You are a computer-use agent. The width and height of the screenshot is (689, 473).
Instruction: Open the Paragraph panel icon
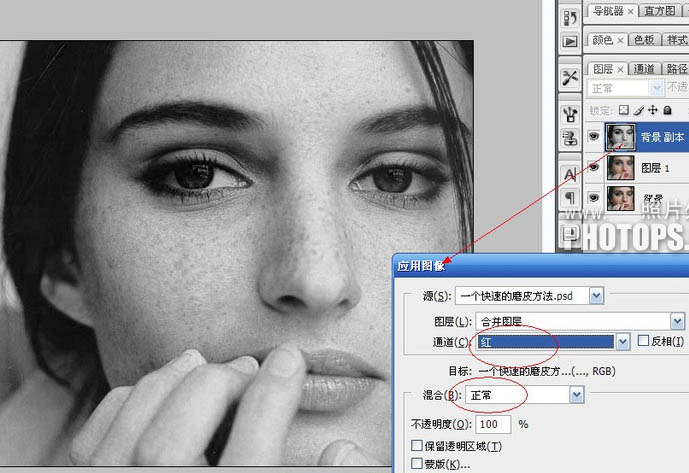570,198
